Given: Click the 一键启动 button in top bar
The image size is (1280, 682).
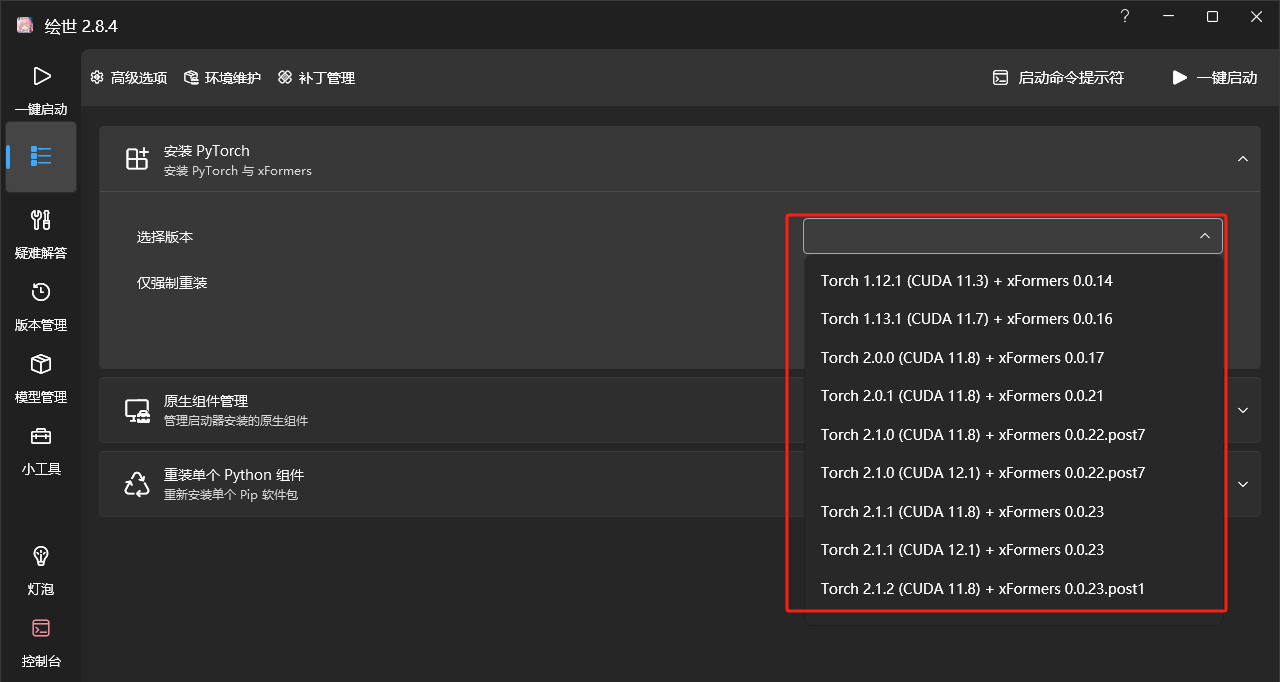Looking at the screenshot, I should [1215, 78].
